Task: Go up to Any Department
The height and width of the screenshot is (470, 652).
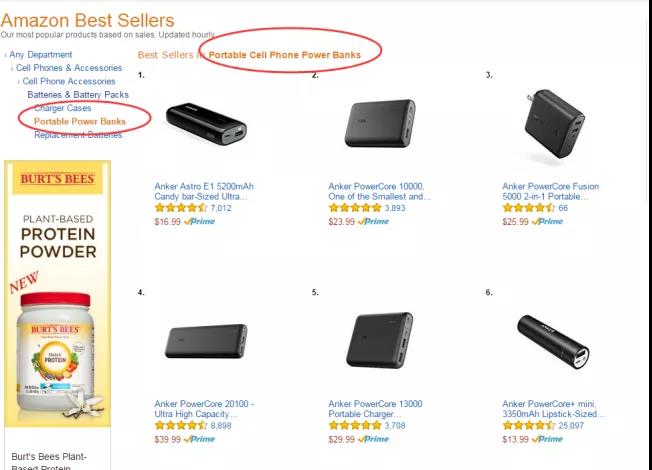Action: (x=40, y=55)
